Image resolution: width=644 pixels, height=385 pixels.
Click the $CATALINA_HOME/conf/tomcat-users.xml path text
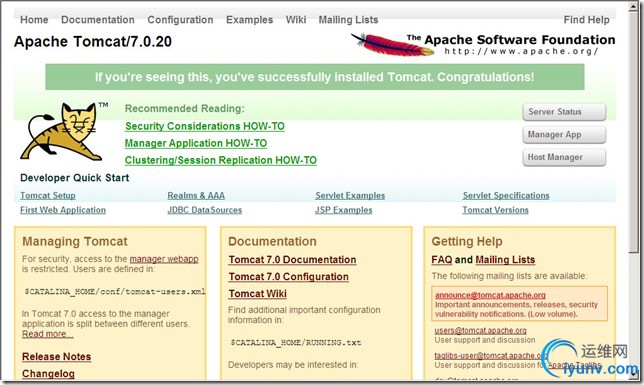[x=115, y=291]
